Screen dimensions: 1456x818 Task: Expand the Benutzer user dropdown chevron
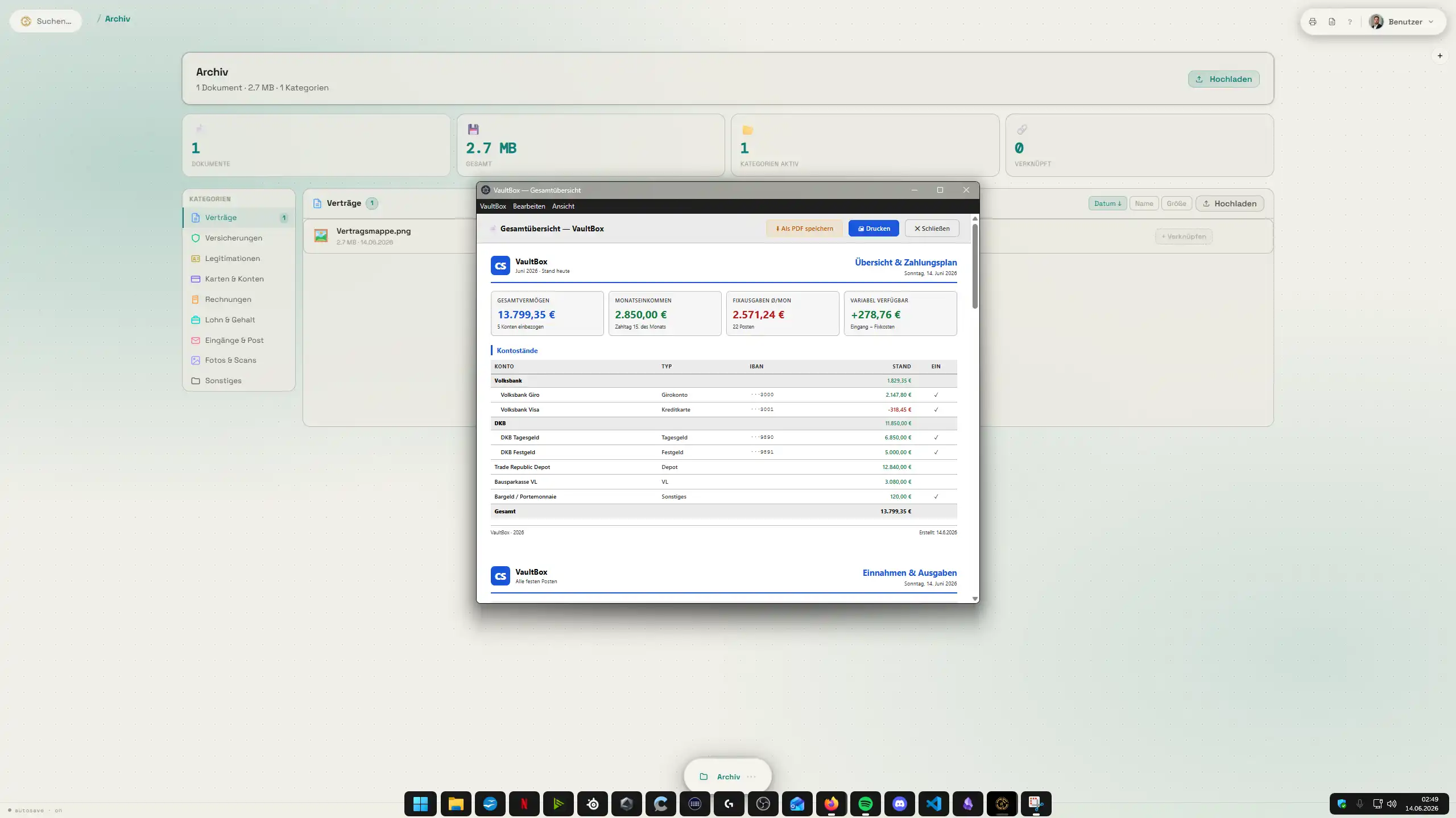pyautogui.click(x=1431, y=22)
